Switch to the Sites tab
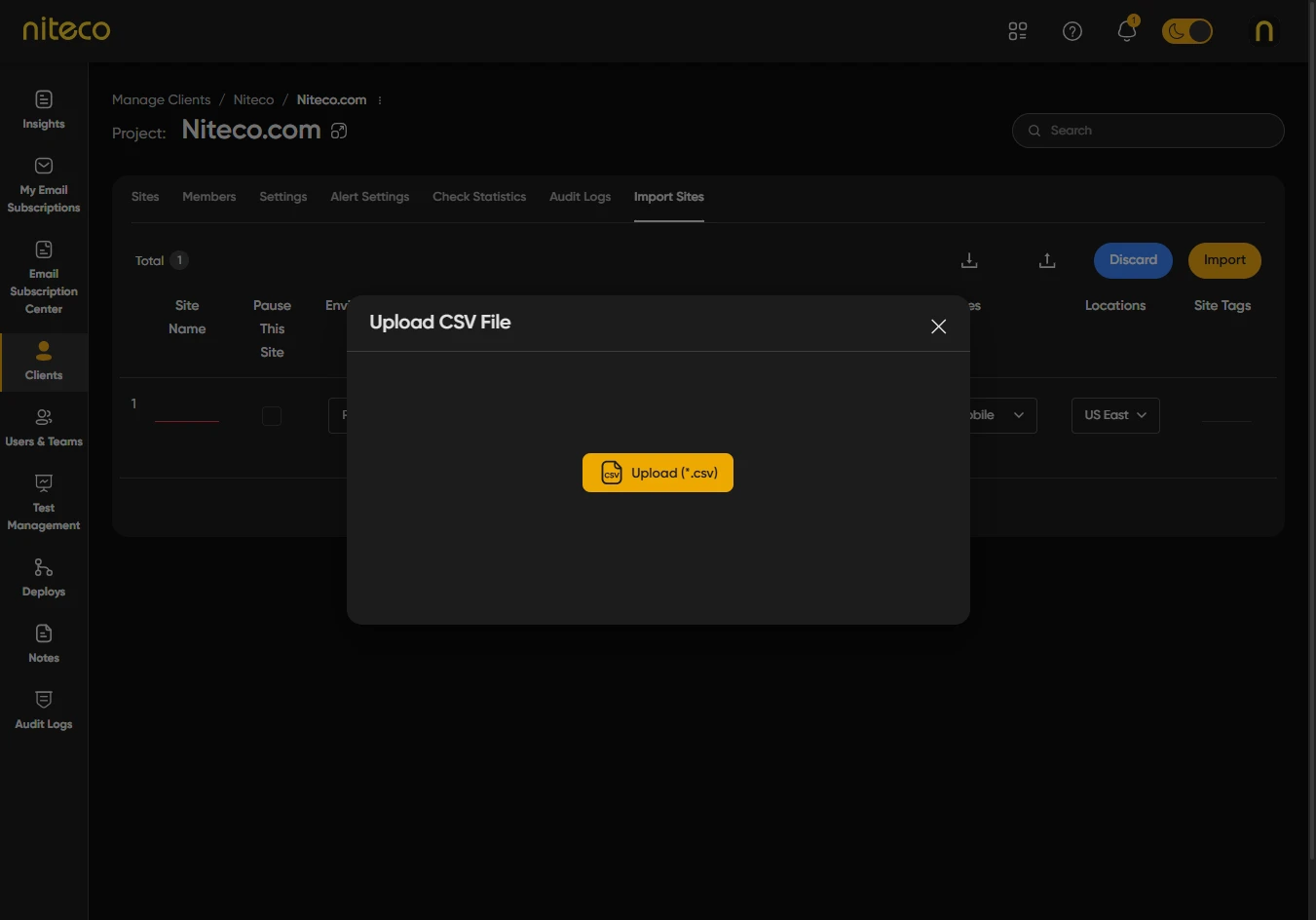 pyautogui.click(x=145, y=197)
